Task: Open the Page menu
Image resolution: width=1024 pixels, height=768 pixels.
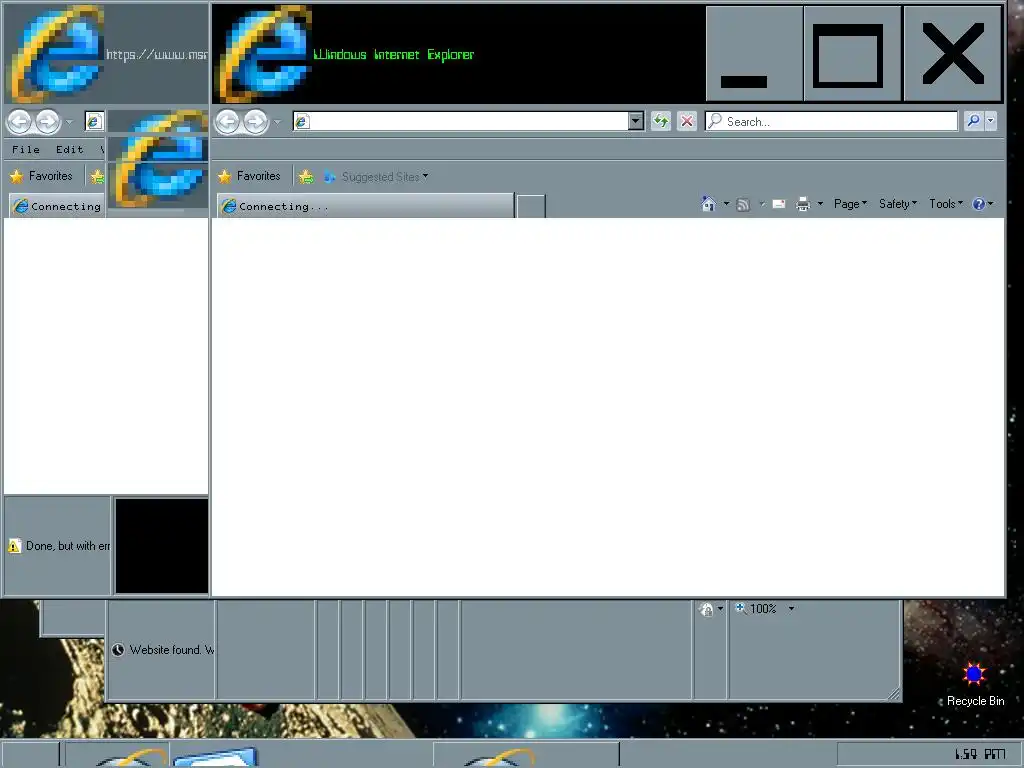Action: point(850,204)
